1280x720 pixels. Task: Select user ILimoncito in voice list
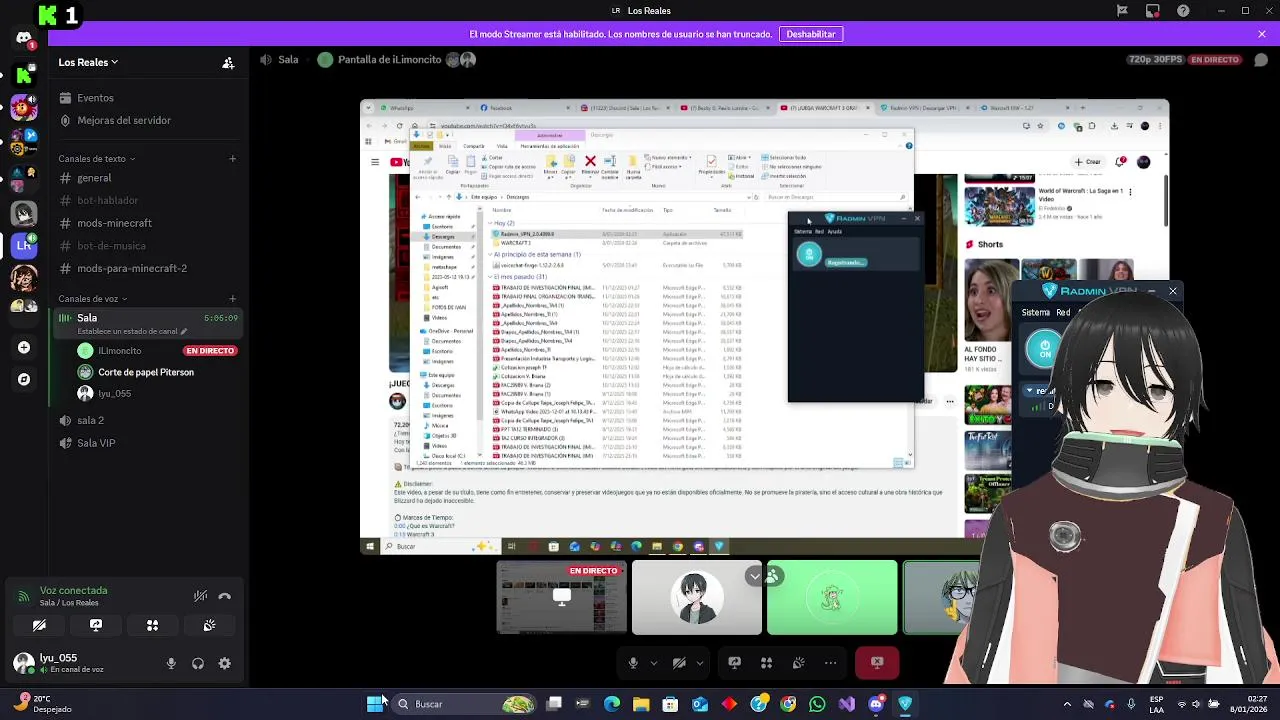(157, 351)
